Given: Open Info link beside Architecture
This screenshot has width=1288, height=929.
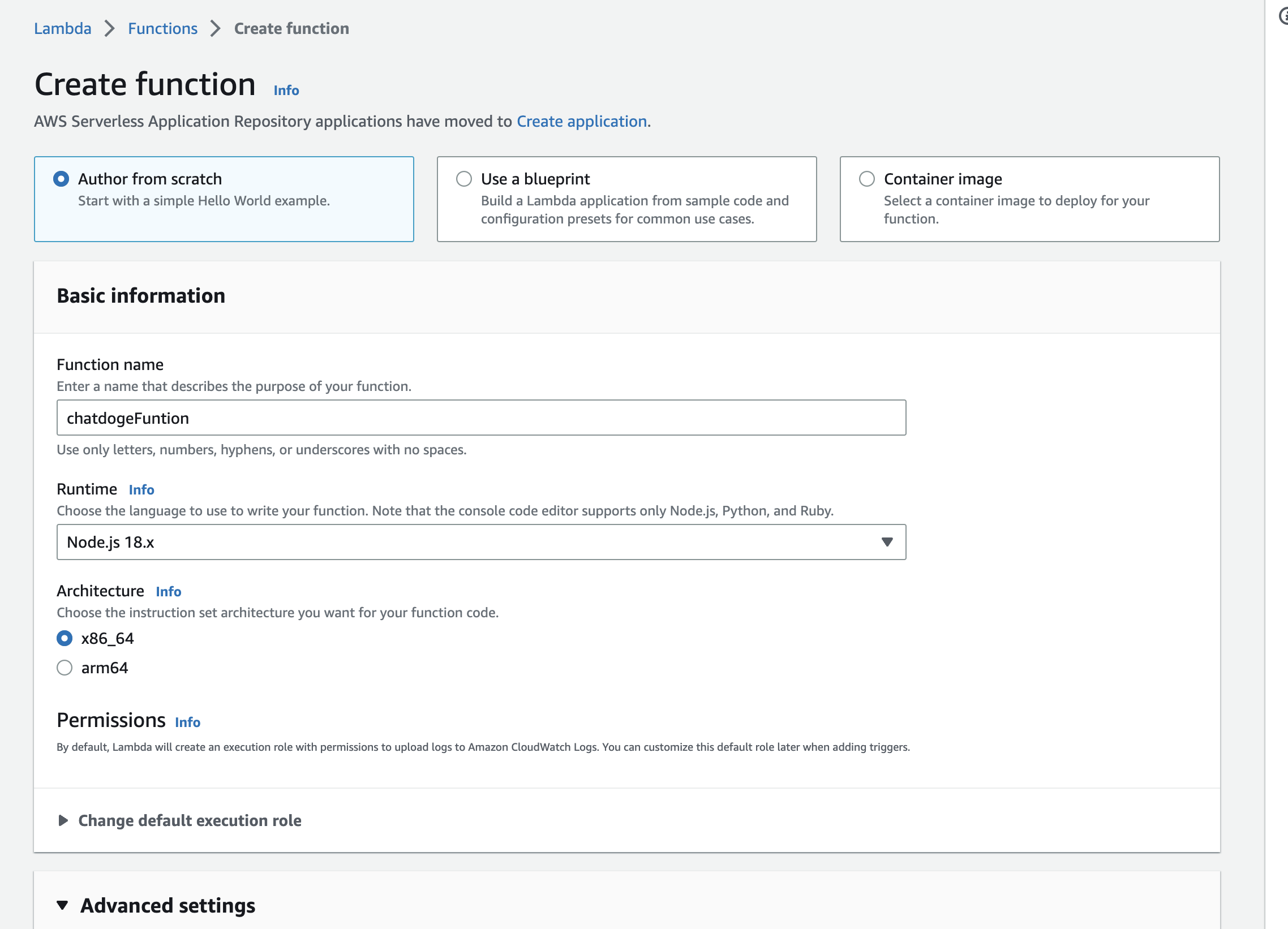Looking at the screenshot, I should (168, 592).
